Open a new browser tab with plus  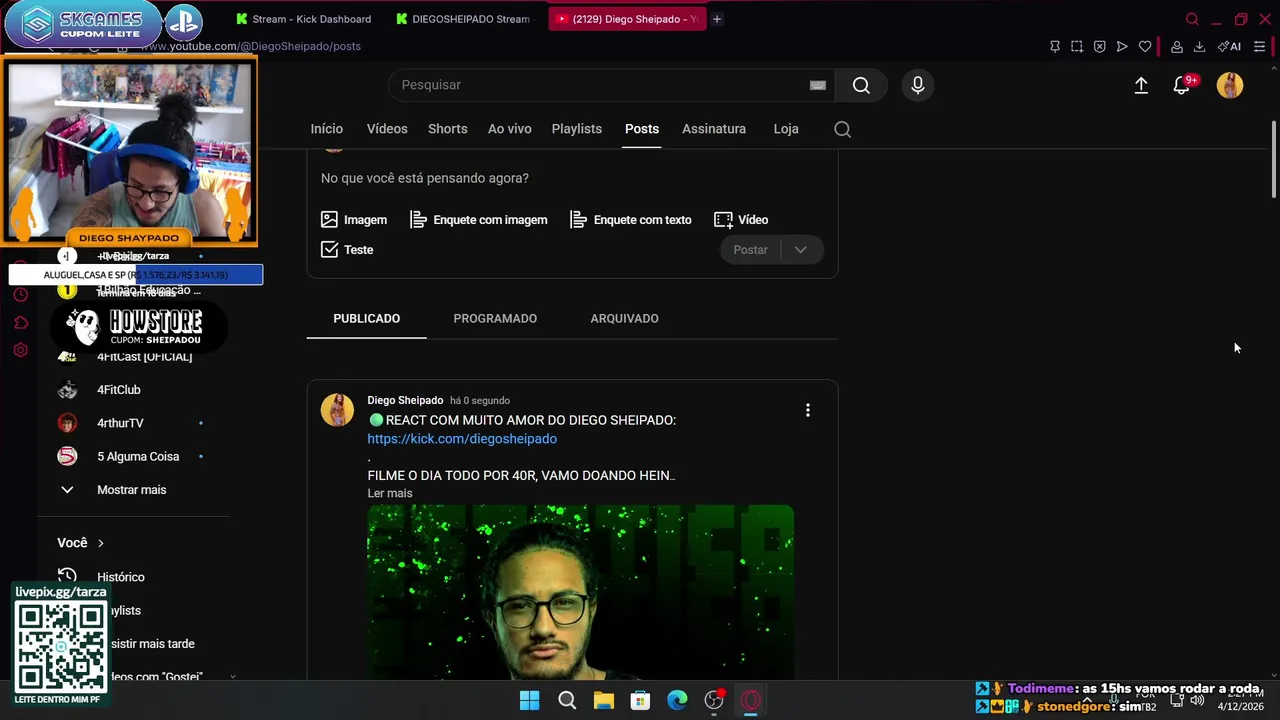717,19
